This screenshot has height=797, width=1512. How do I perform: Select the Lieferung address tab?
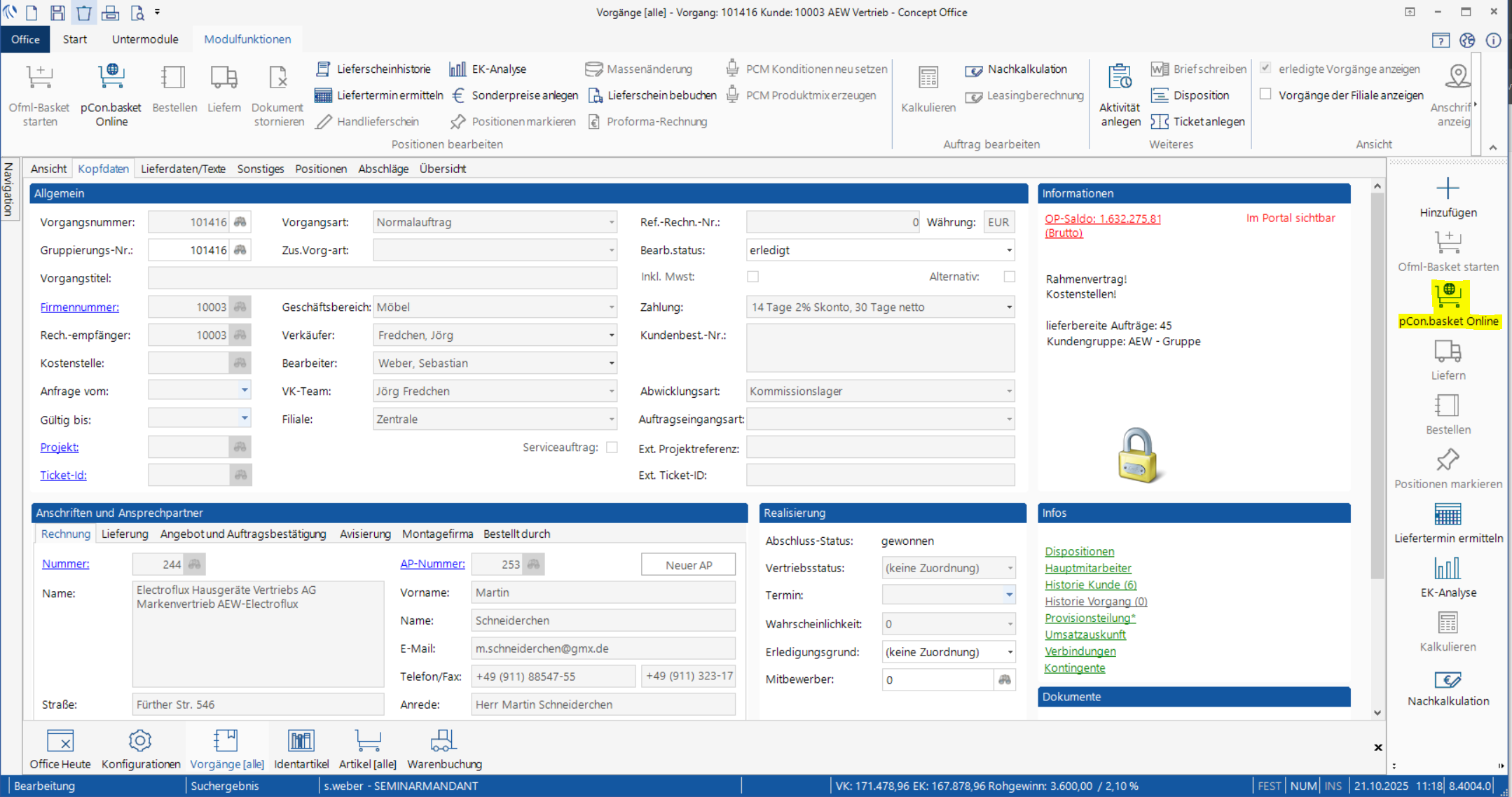pos(125,534)
